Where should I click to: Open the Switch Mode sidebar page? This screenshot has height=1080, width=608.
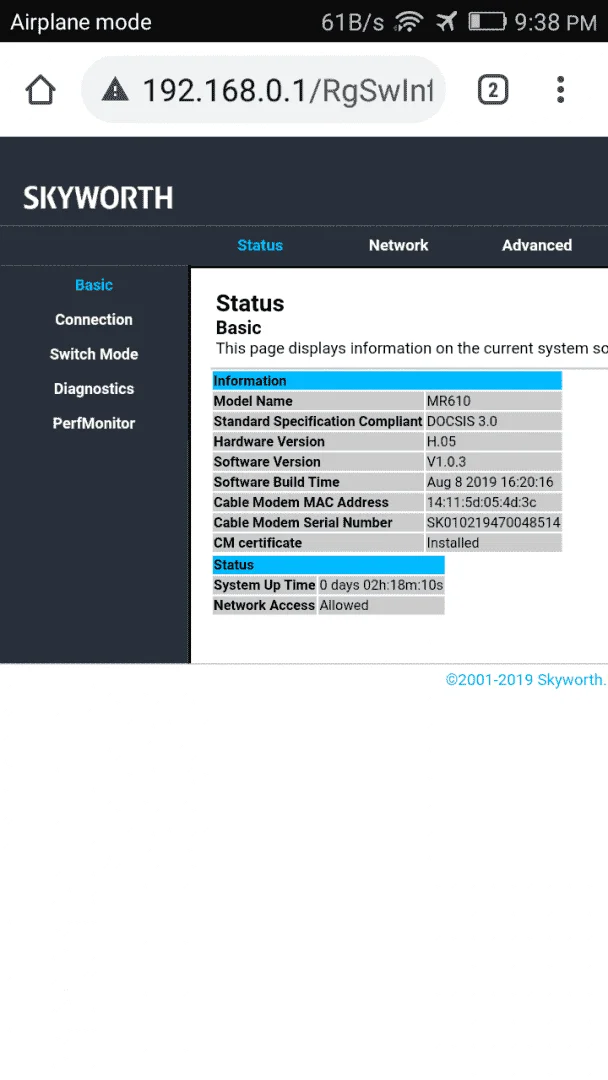[x=94, y=354]
